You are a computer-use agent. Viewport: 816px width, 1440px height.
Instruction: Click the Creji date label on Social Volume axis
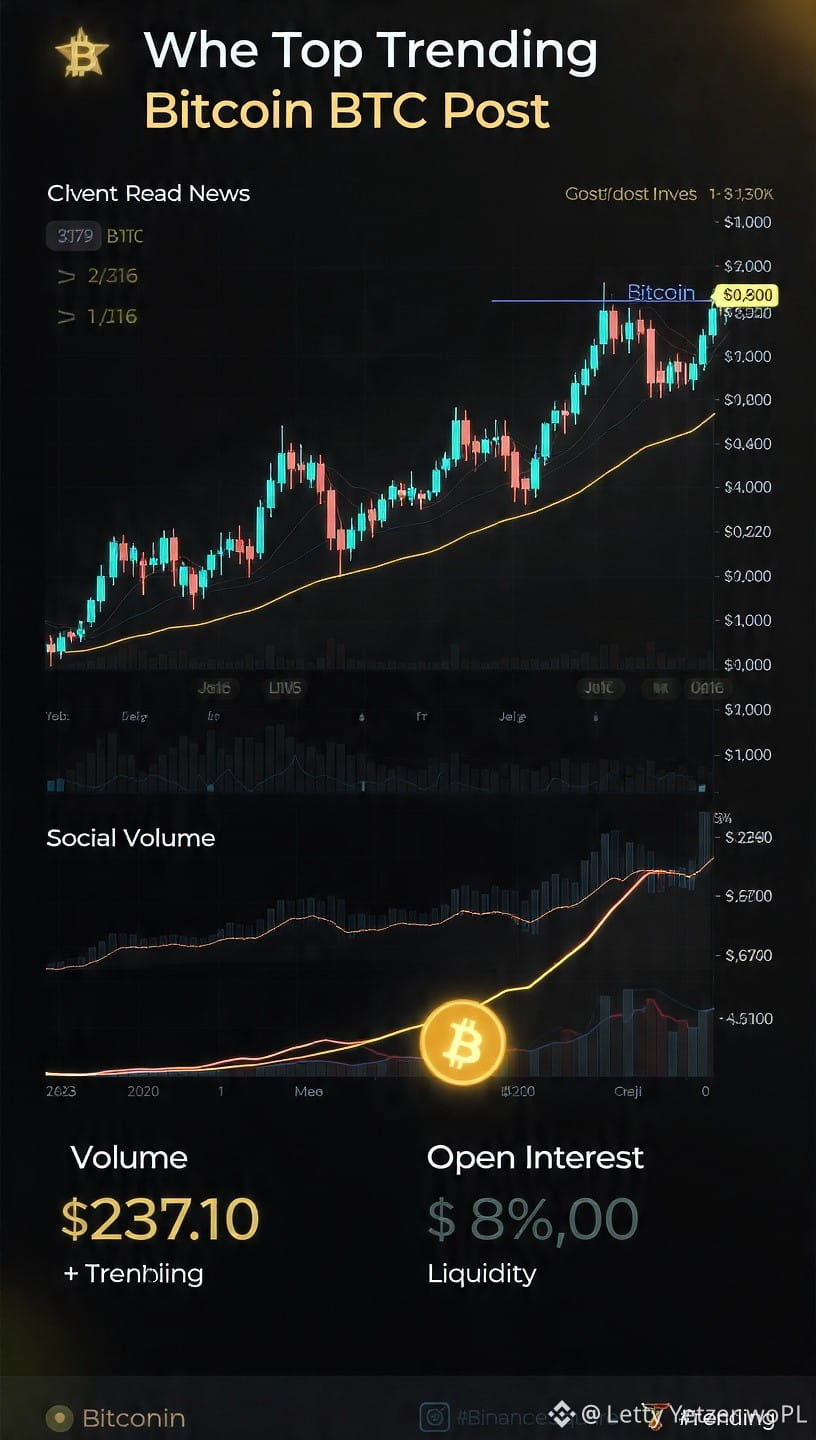[628, 1092]
